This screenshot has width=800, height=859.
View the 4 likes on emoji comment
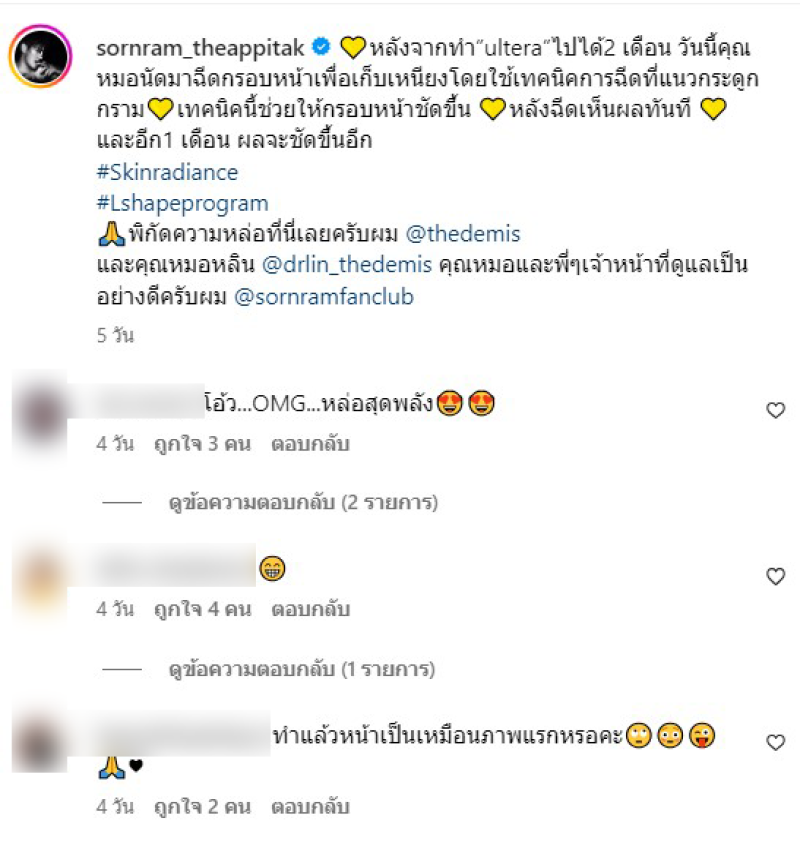click(202, 609)
